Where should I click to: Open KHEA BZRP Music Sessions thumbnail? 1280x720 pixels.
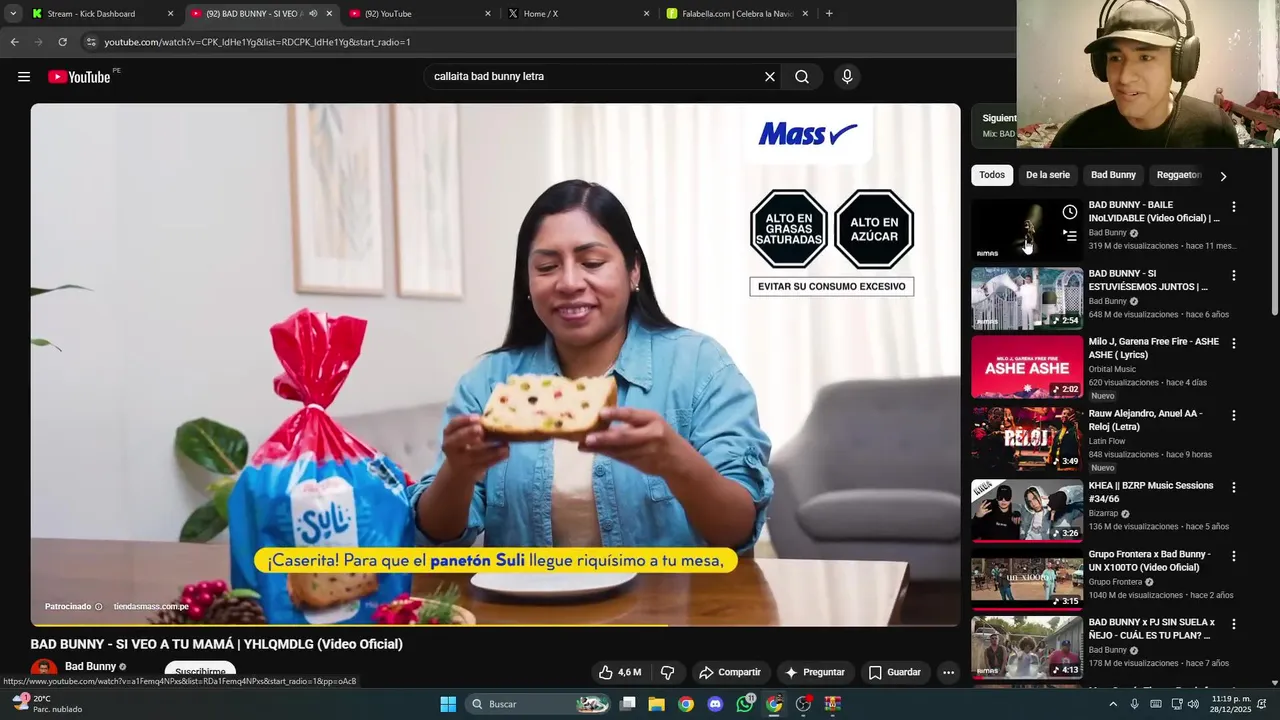[1027, 510]
